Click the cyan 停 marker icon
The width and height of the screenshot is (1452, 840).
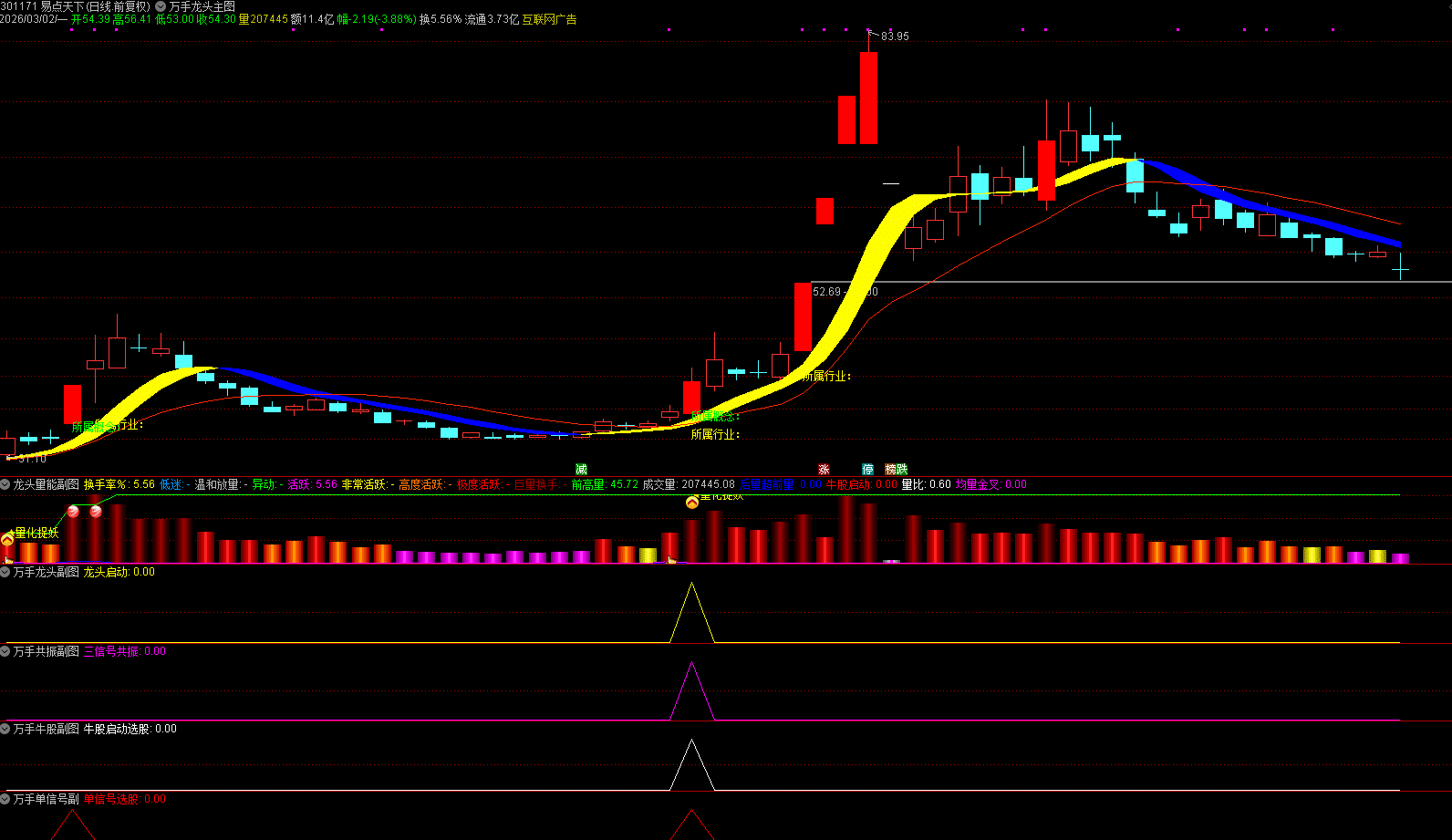[x=867, y=470]
